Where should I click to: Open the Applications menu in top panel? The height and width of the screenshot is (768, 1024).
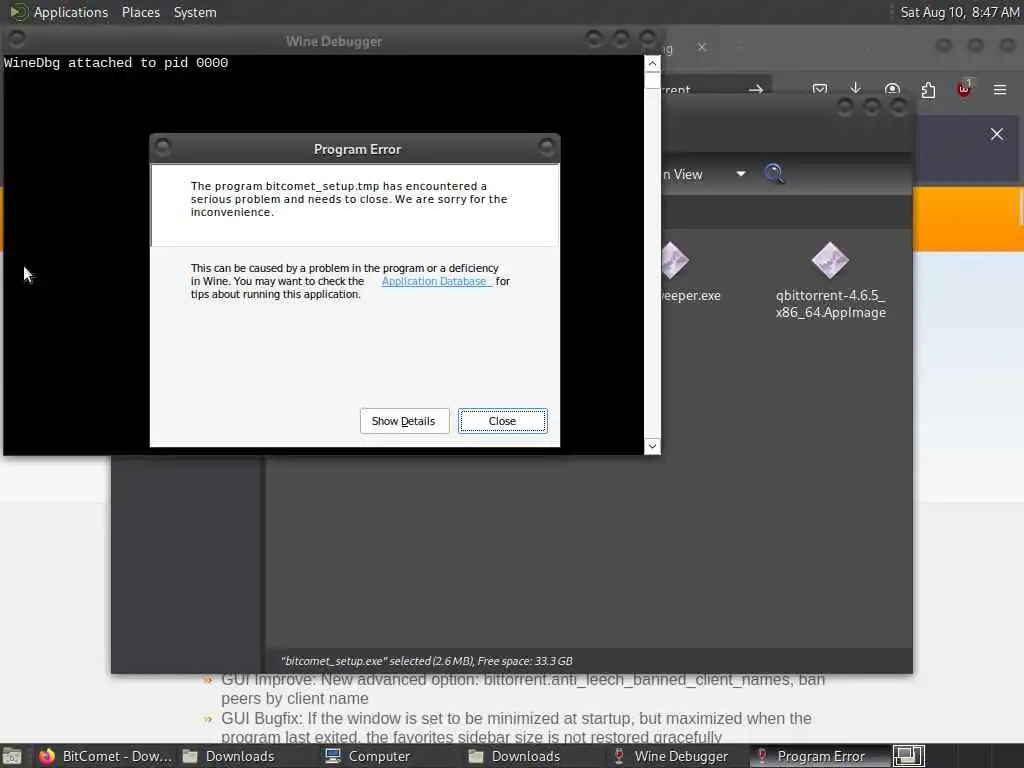click(x=71, y=12)
